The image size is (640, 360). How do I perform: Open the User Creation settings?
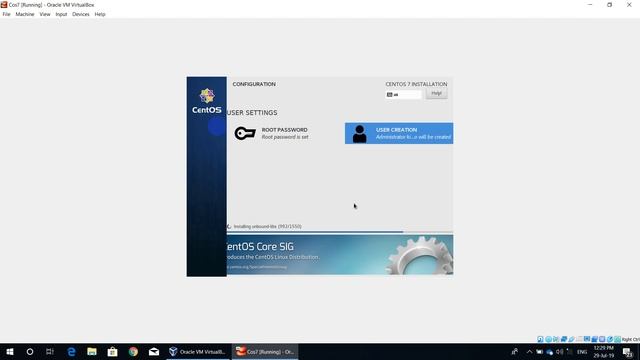point(399,133)
